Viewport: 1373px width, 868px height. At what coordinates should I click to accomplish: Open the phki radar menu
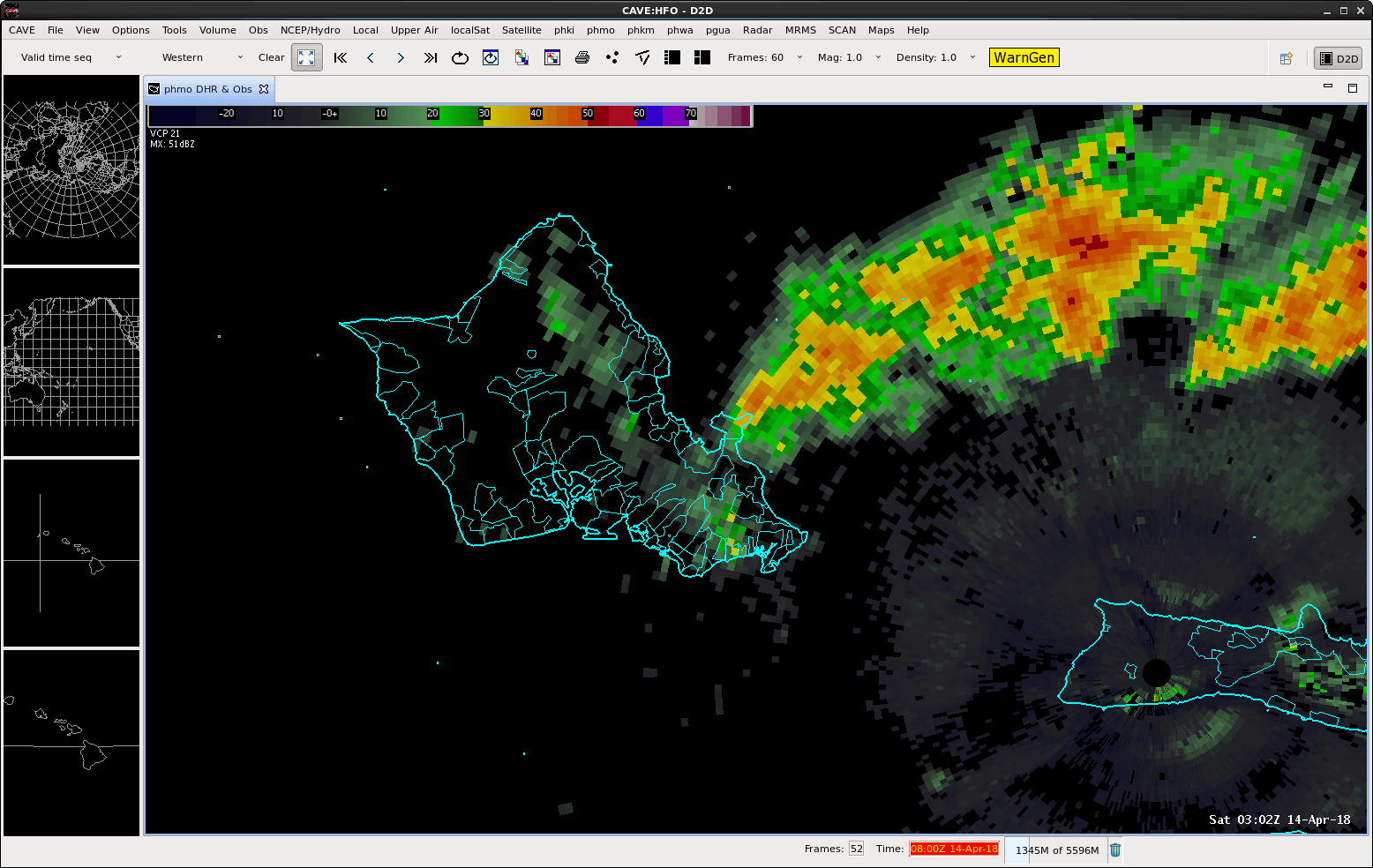click(x=565, y=30)
